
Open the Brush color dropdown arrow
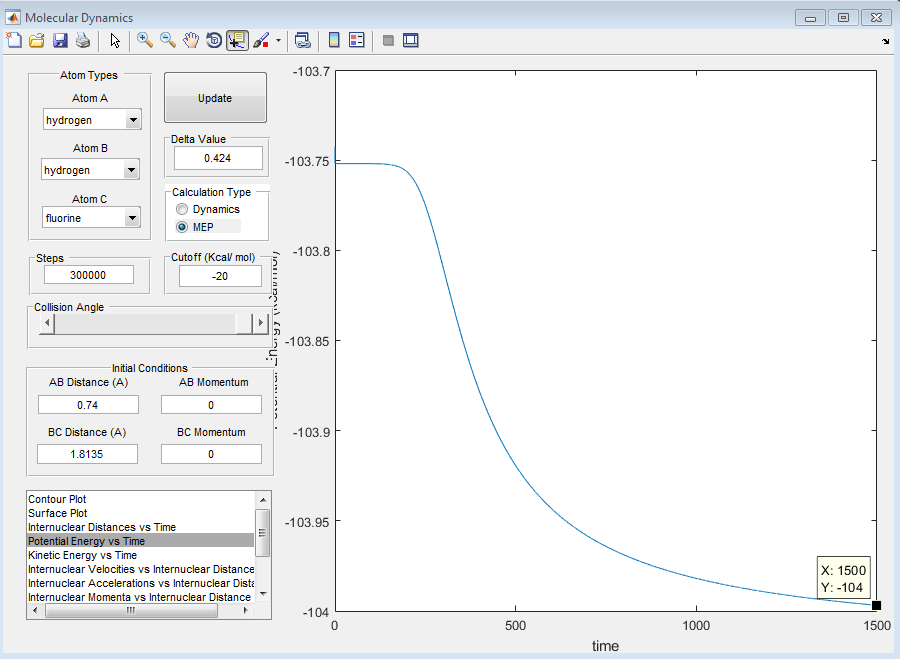(278, 40)
